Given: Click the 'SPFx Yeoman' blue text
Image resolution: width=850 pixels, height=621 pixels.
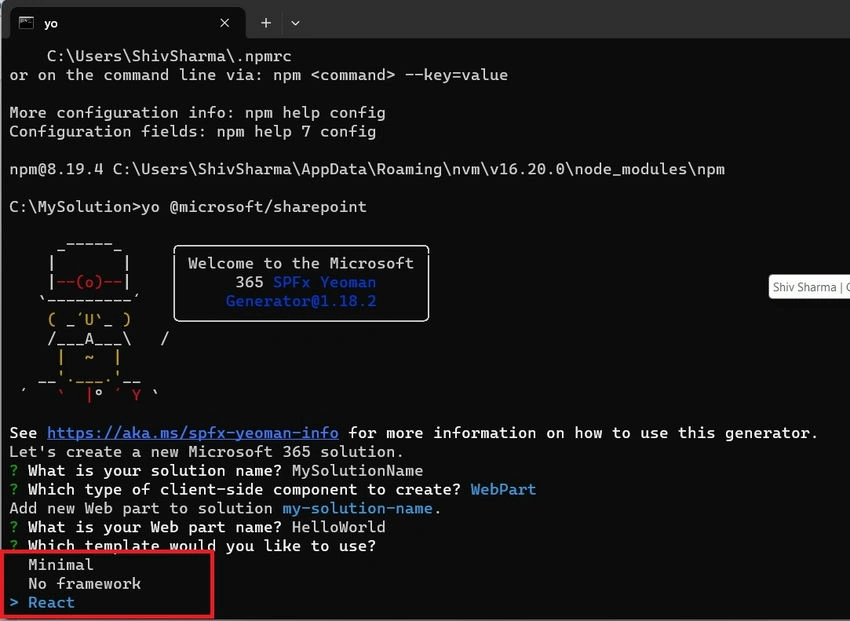Looking at the screenshot, I should pos(324,282).
